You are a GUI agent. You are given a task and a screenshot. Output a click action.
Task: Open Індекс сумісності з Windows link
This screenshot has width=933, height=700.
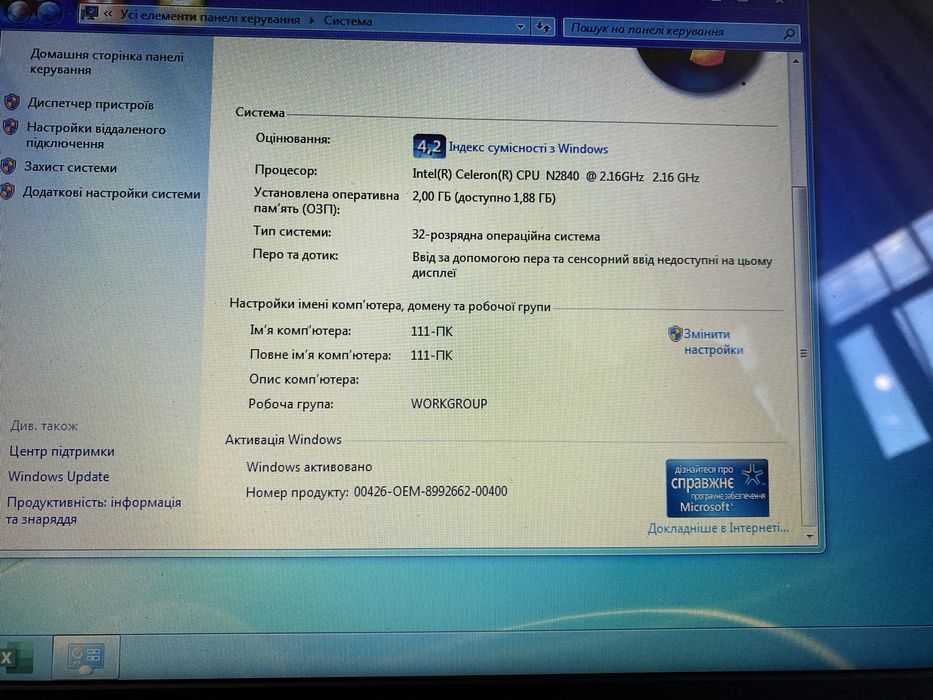click(528, 148)
